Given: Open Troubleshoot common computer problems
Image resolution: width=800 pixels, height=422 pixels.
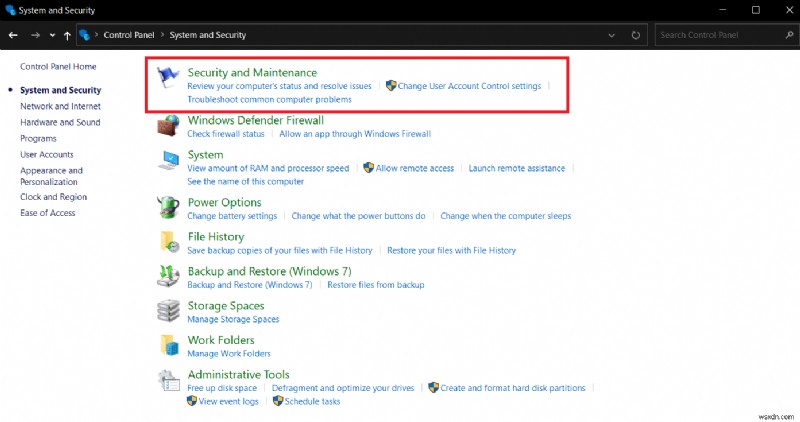Looking at the screenshot, I should tap(269, 99).
